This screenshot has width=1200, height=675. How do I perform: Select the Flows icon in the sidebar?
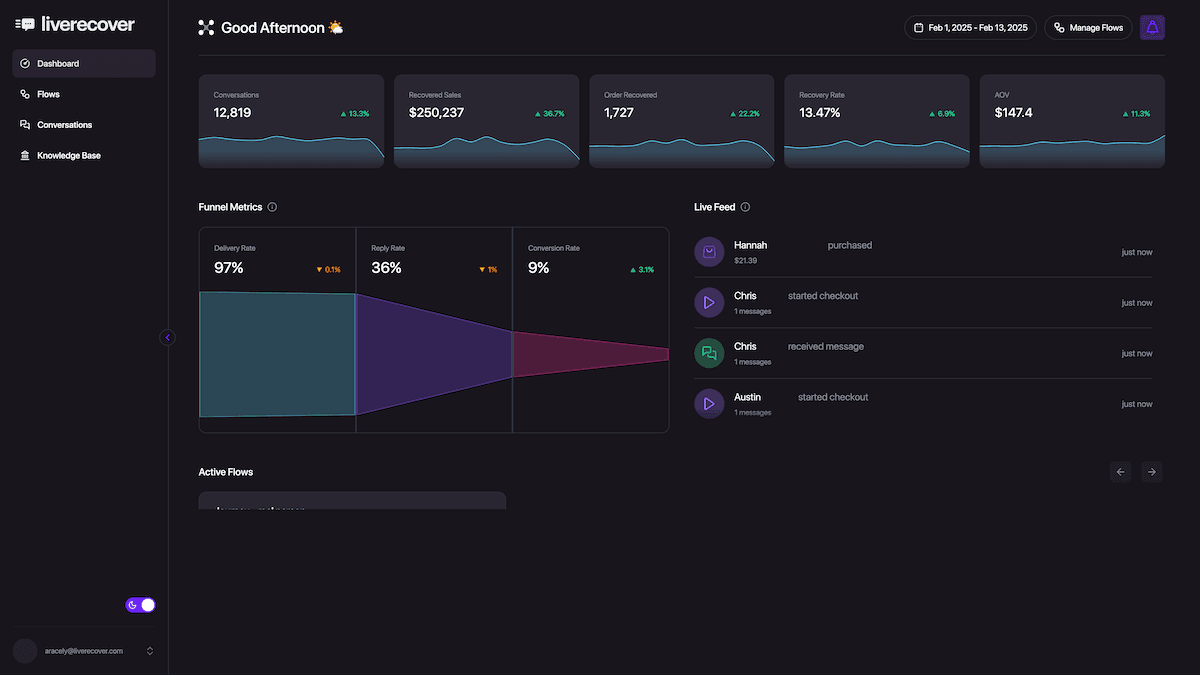click(24, 94)
